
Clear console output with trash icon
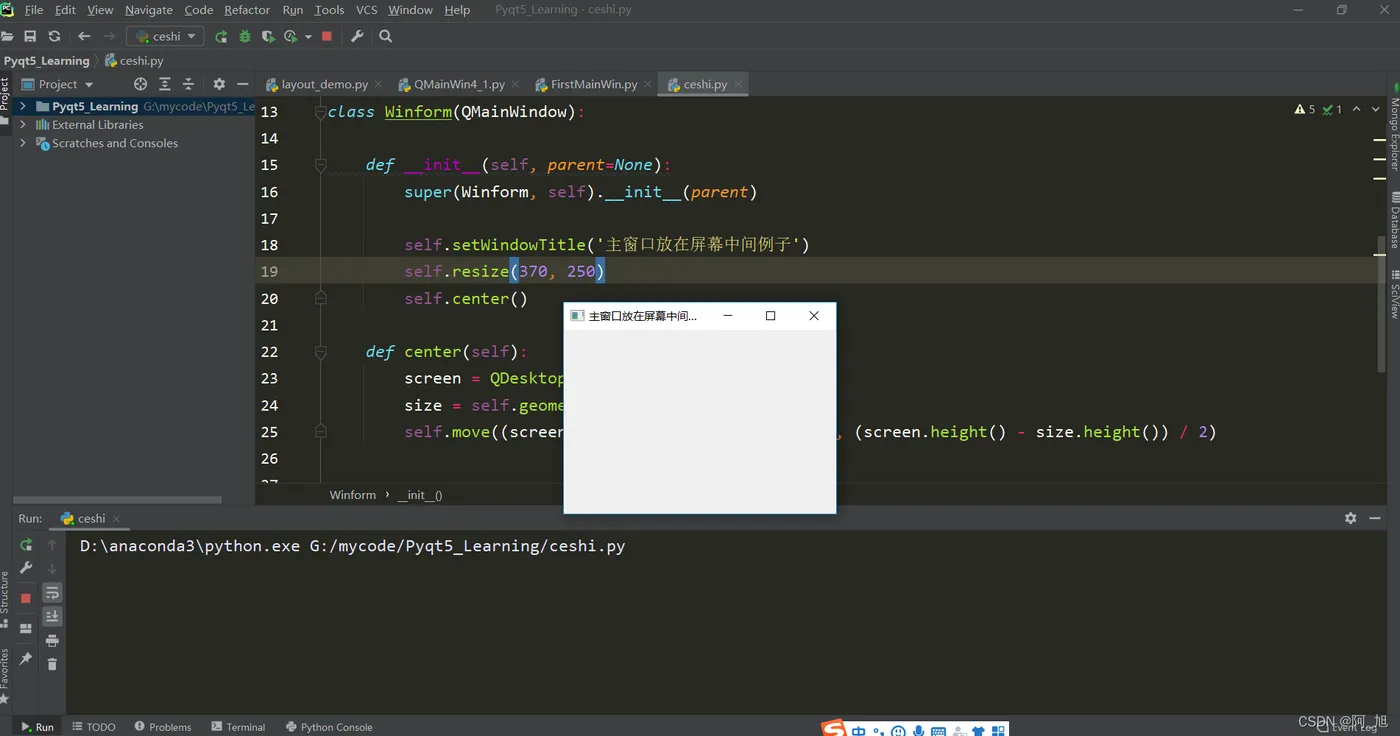[x=52, y=663]
